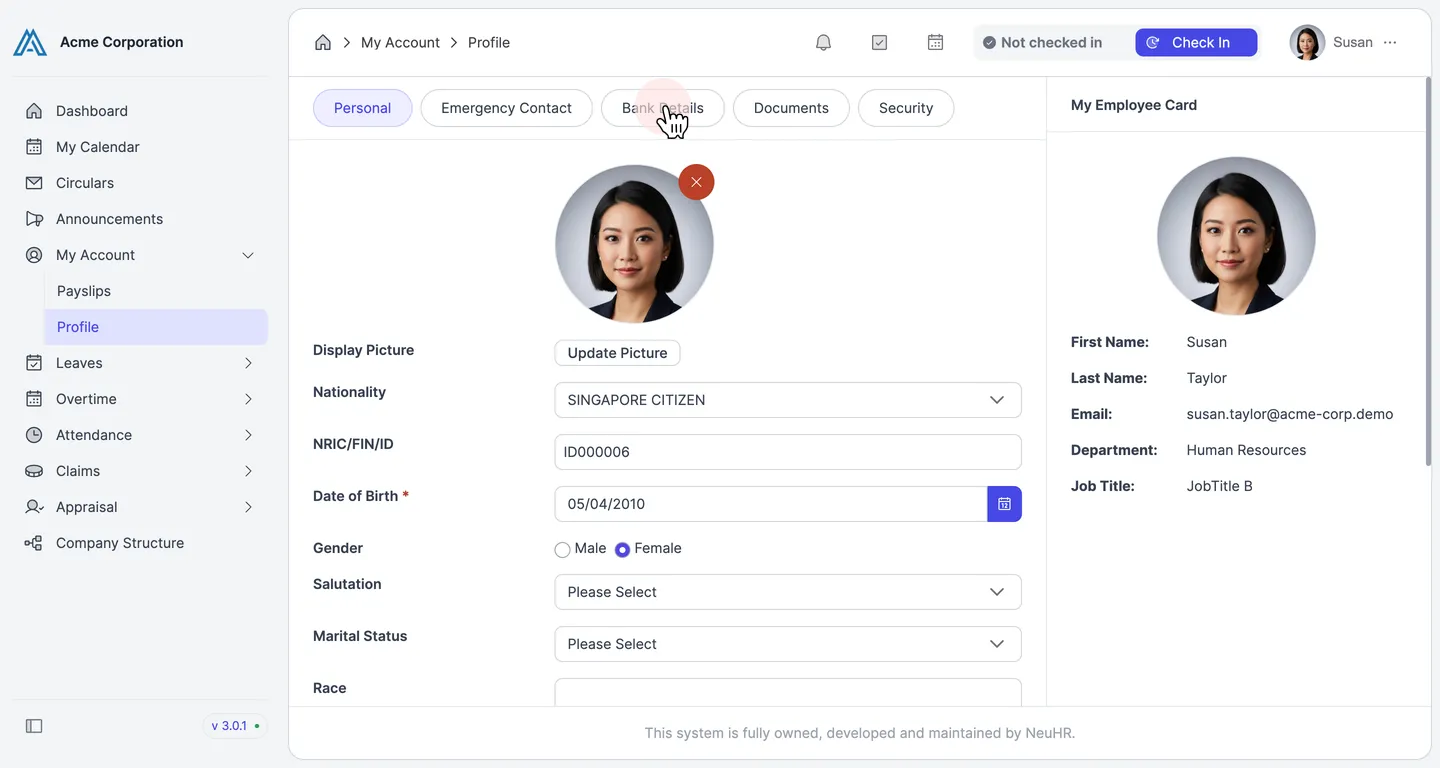The height and width of the screenshot is (768, 1440).
Task: Click the My Account person icon
Action: (x=34, y=255)
